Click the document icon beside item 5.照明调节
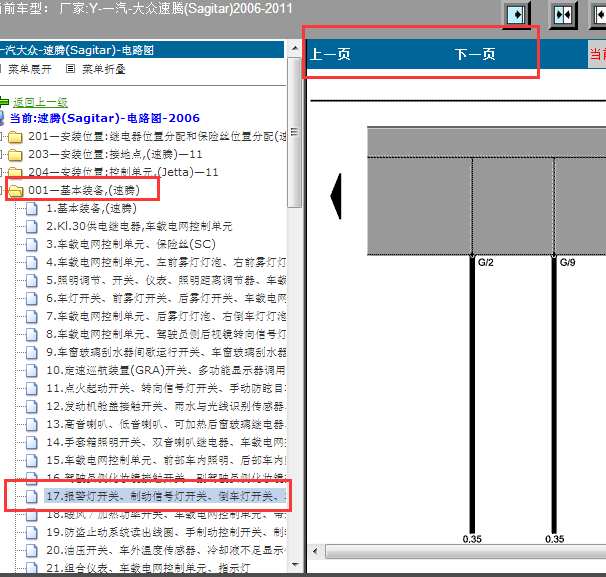Image resolution: width=606 pixels, height=577 pixels. click(32, 281)
